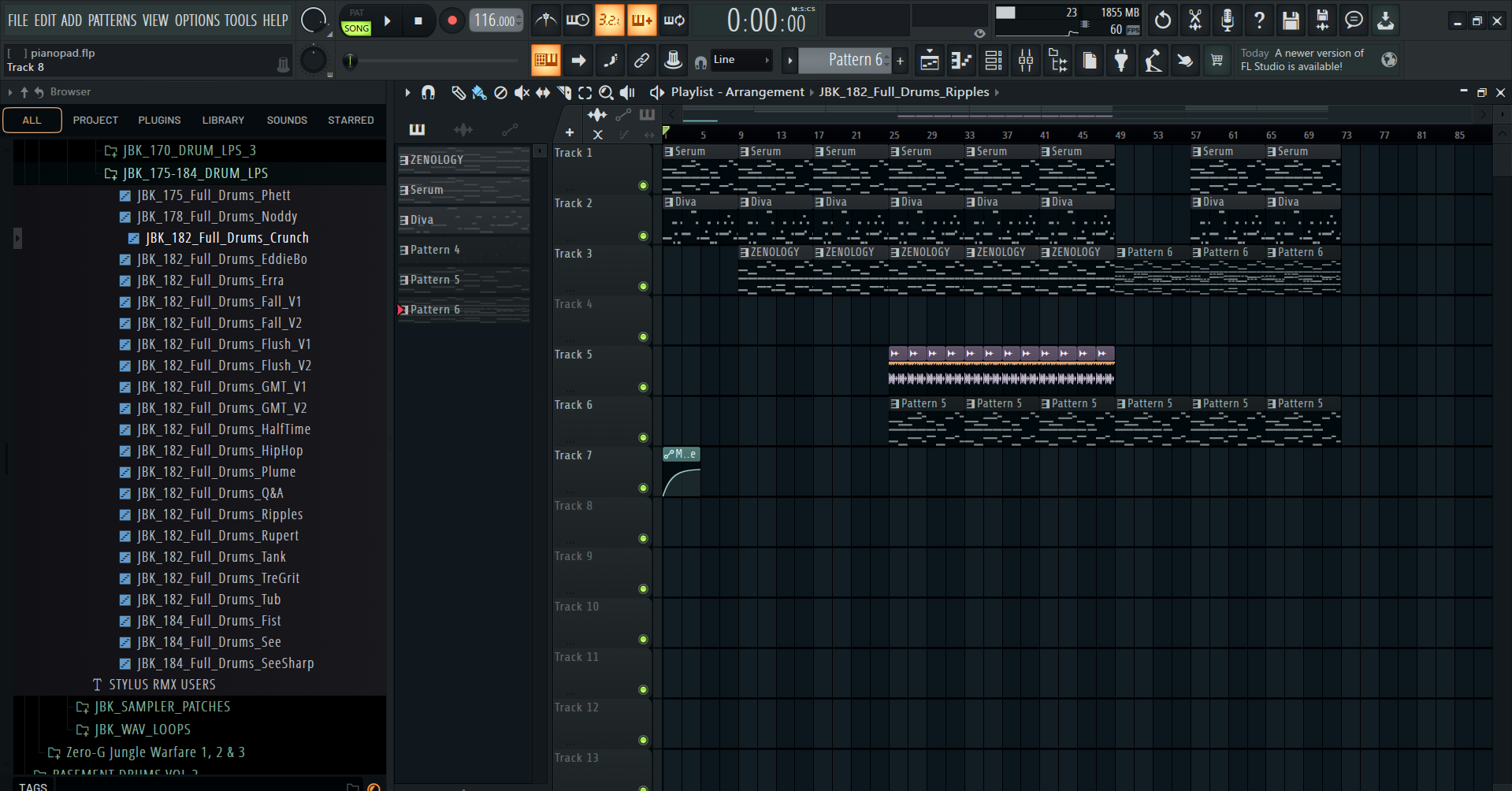Open the PATTERNS menu
Screen dimensions: 1512x791
(x=112, y=20)
